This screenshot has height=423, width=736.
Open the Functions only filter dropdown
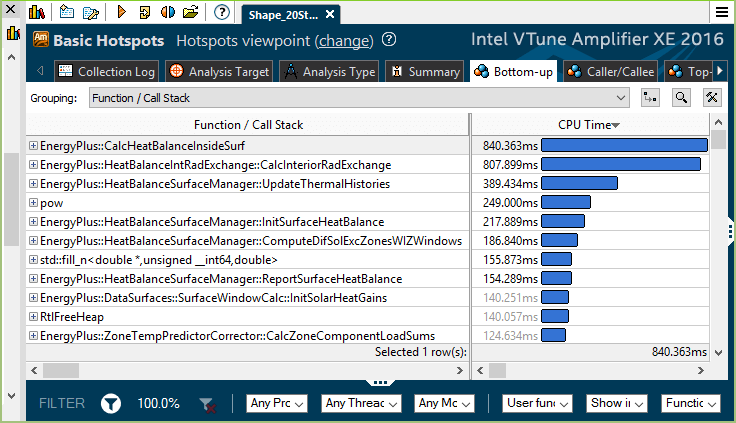tap(691, 403)
